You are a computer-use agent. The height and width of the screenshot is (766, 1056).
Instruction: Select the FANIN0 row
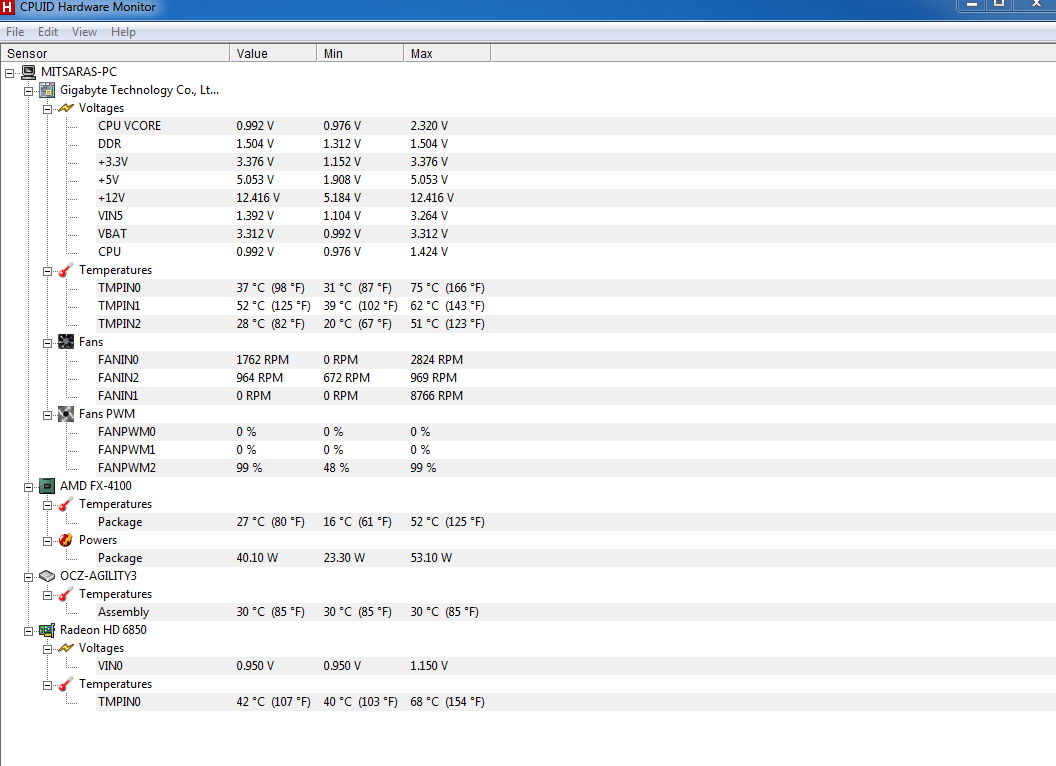coord(576,360)
